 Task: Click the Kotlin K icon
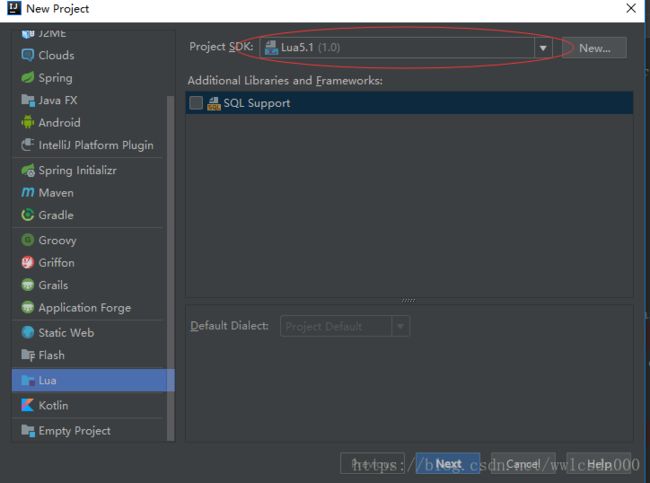coord(28,405)
